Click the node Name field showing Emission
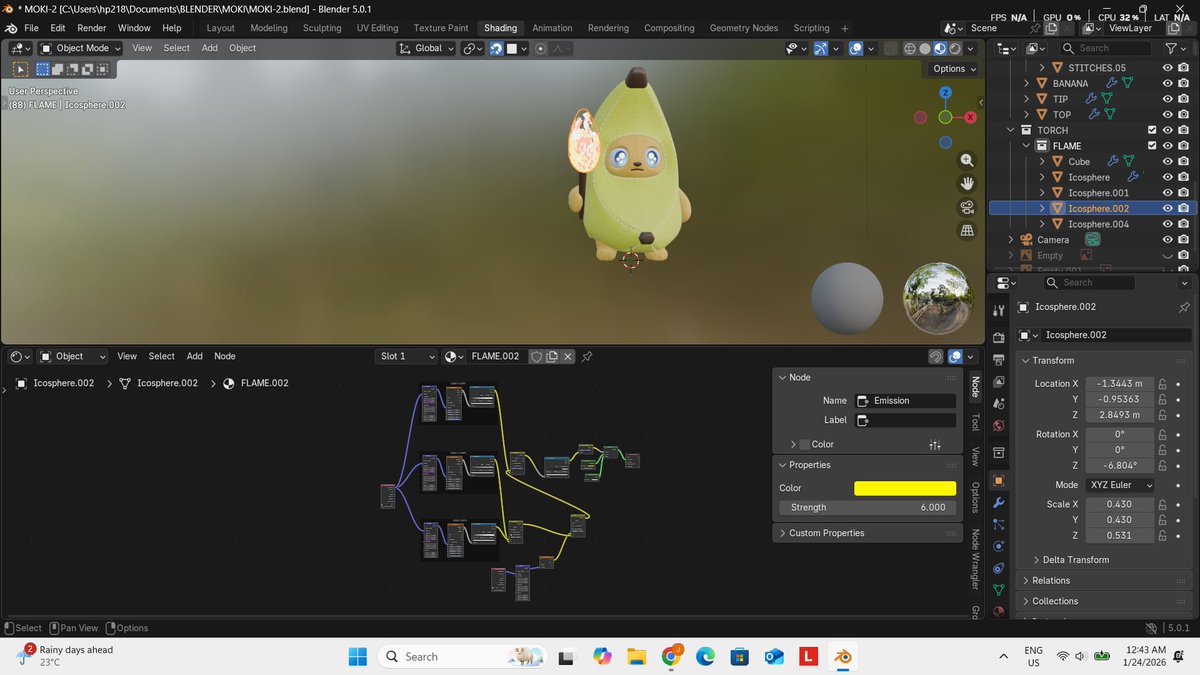 point(905,400)
